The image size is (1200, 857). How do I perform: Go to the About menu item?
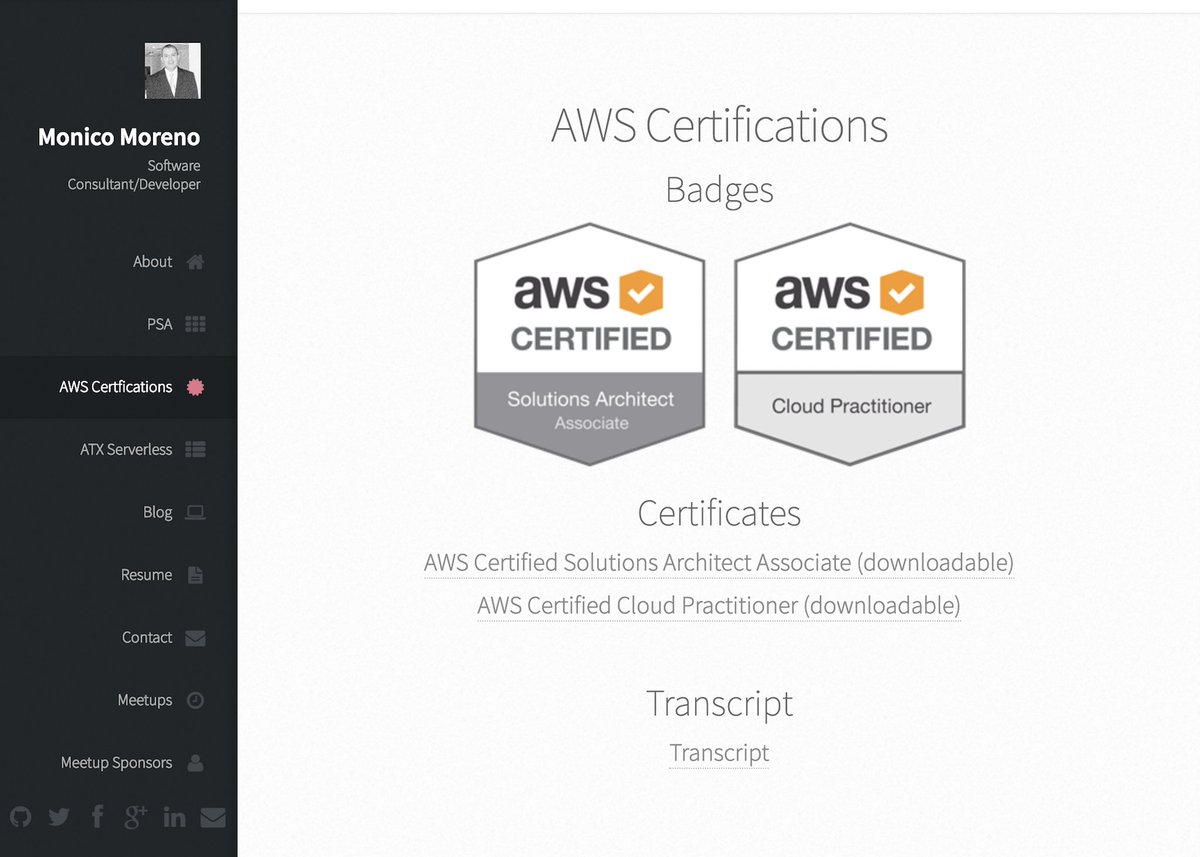click(153, 262)
